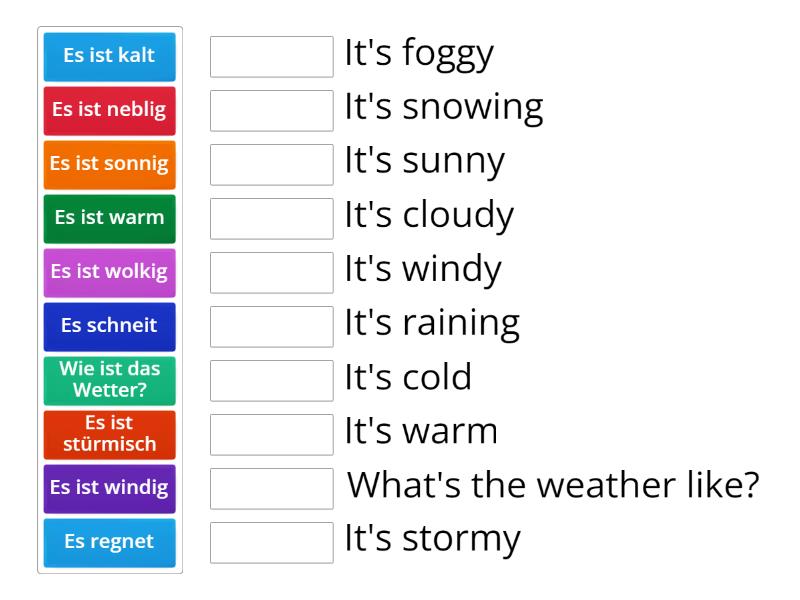Select the 'Es ist kalt' tile
The height and width of the screenshot is (600, 800).
[x=109, y=57]
